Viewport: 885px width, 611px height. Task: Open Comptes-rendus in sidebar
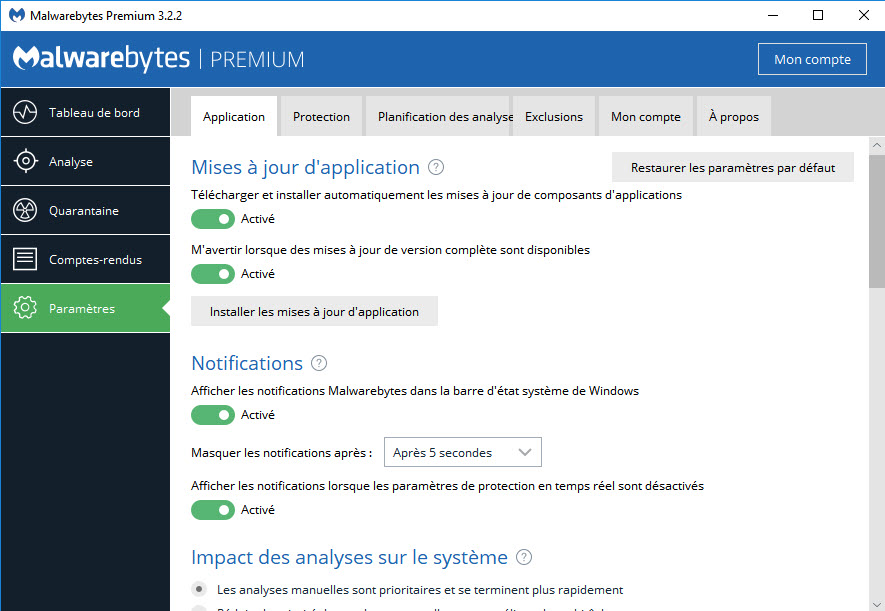tap(85, 260)
